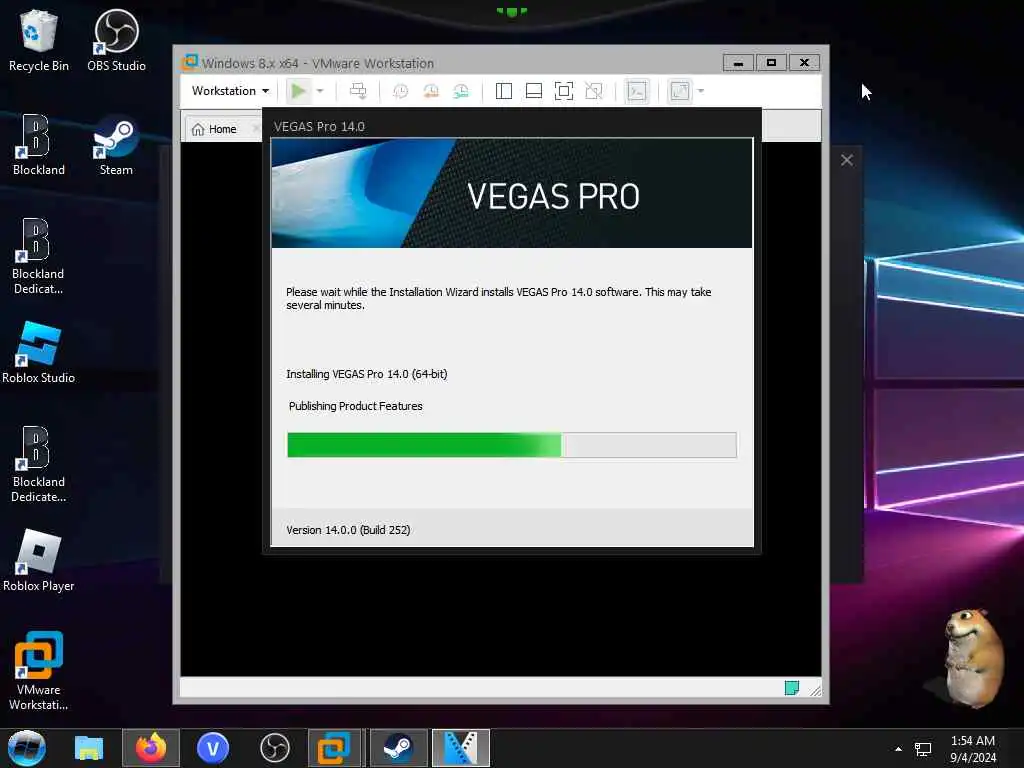Click the VMware window resize grip
This screenshot has width=1024, height=768.
pos(815,690)
